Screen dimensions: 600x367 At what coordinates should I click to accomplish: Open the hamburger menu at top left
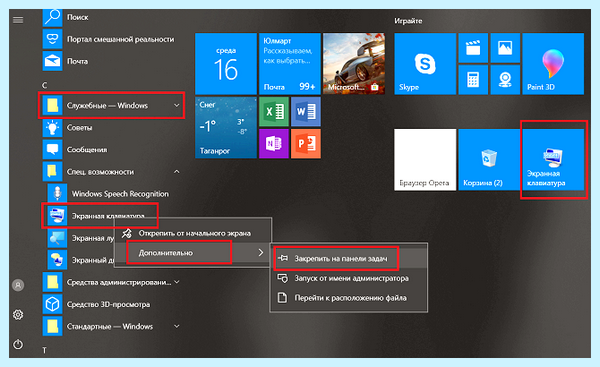(x=18, y=20)
